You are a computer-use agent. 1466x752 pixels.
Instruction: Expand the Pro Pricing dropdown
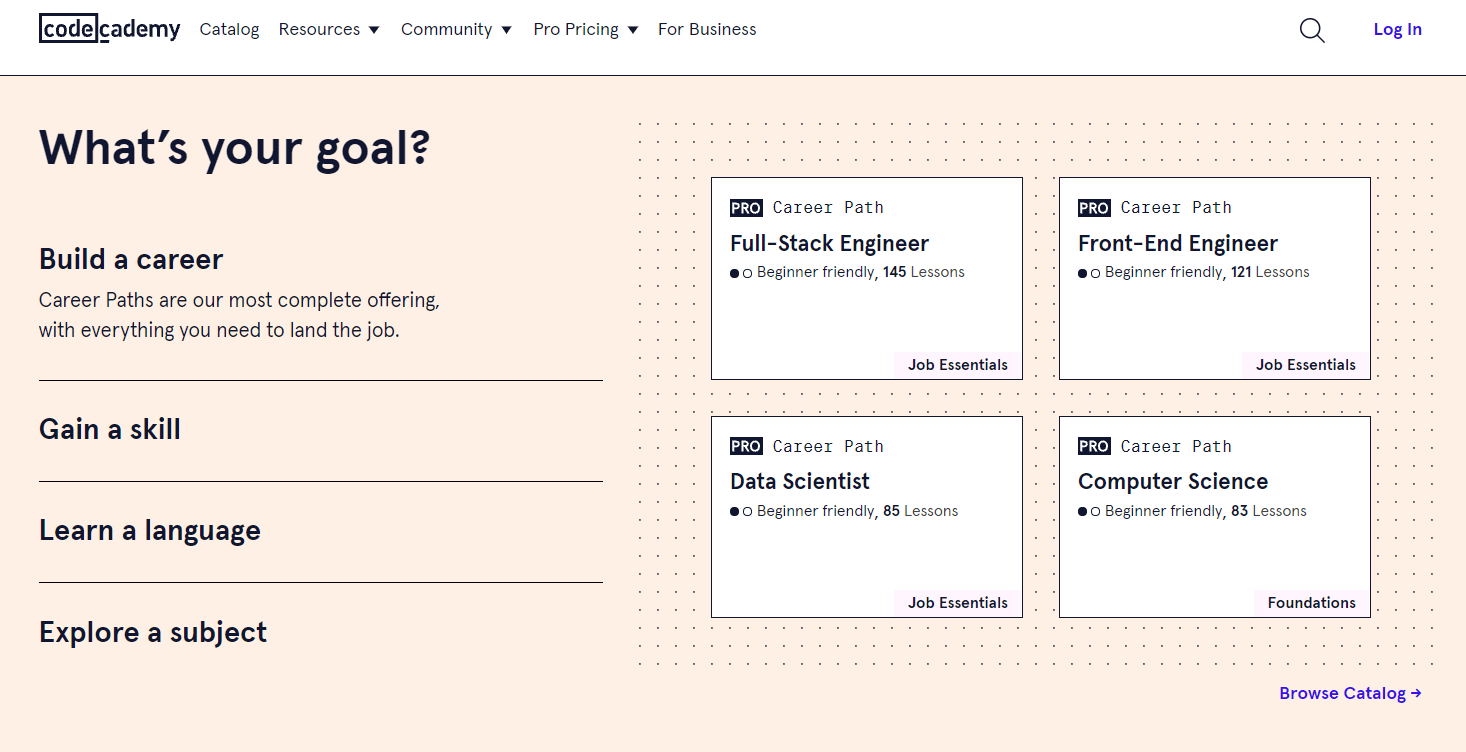[x=585, y=30]
